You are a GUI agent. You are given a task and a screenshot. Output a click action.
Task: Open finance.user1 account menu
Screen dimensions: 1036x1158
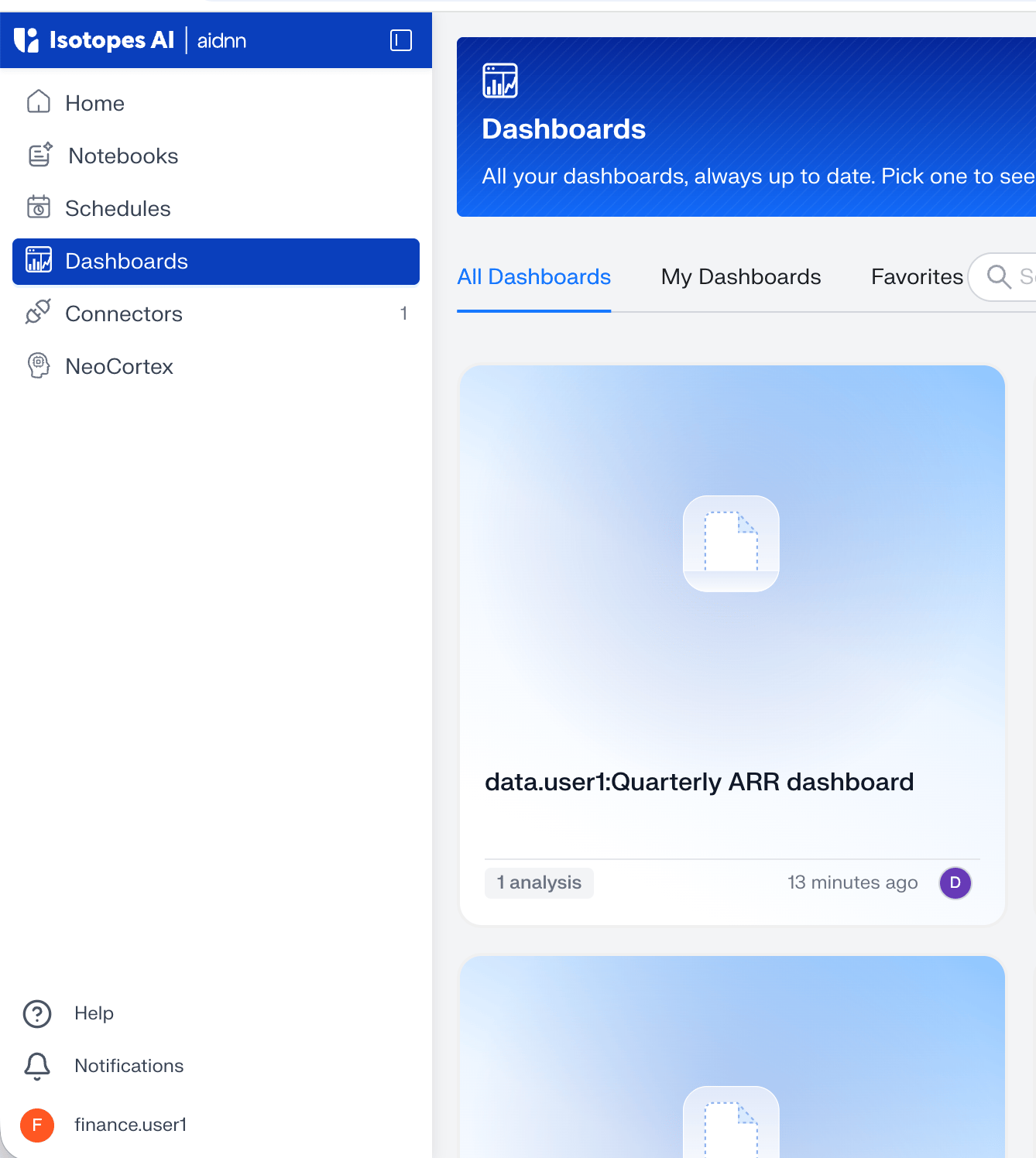[x=130, y=1125]
